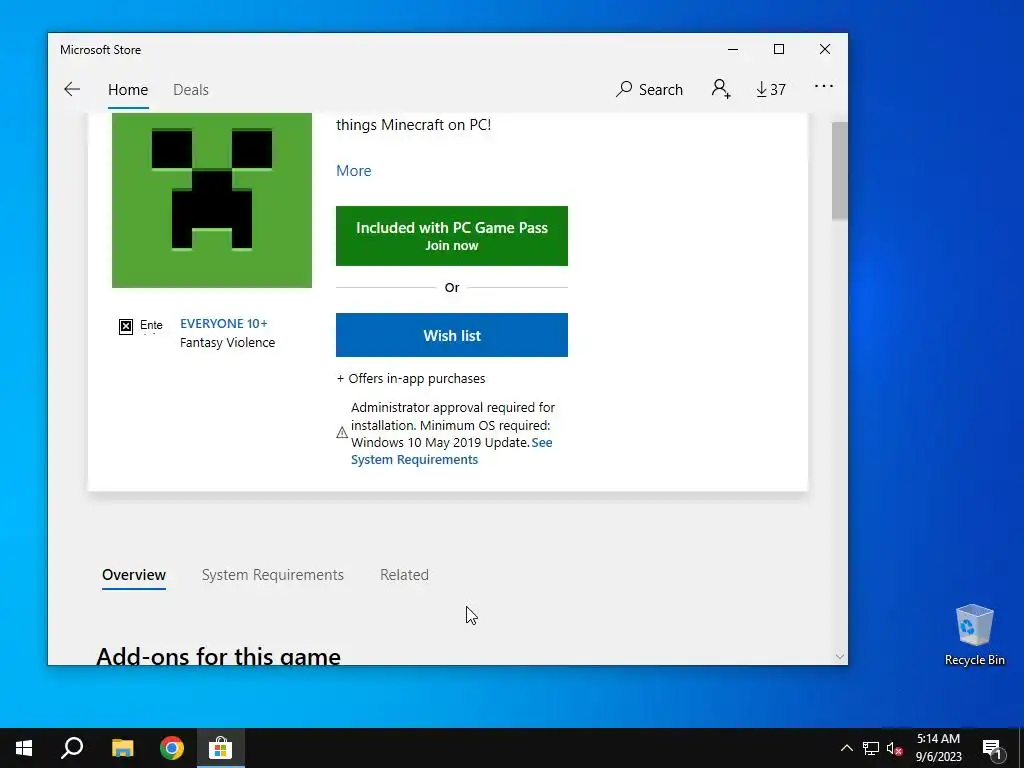
Task: Click the network status tray icon
Action: [x=871, y=748]
